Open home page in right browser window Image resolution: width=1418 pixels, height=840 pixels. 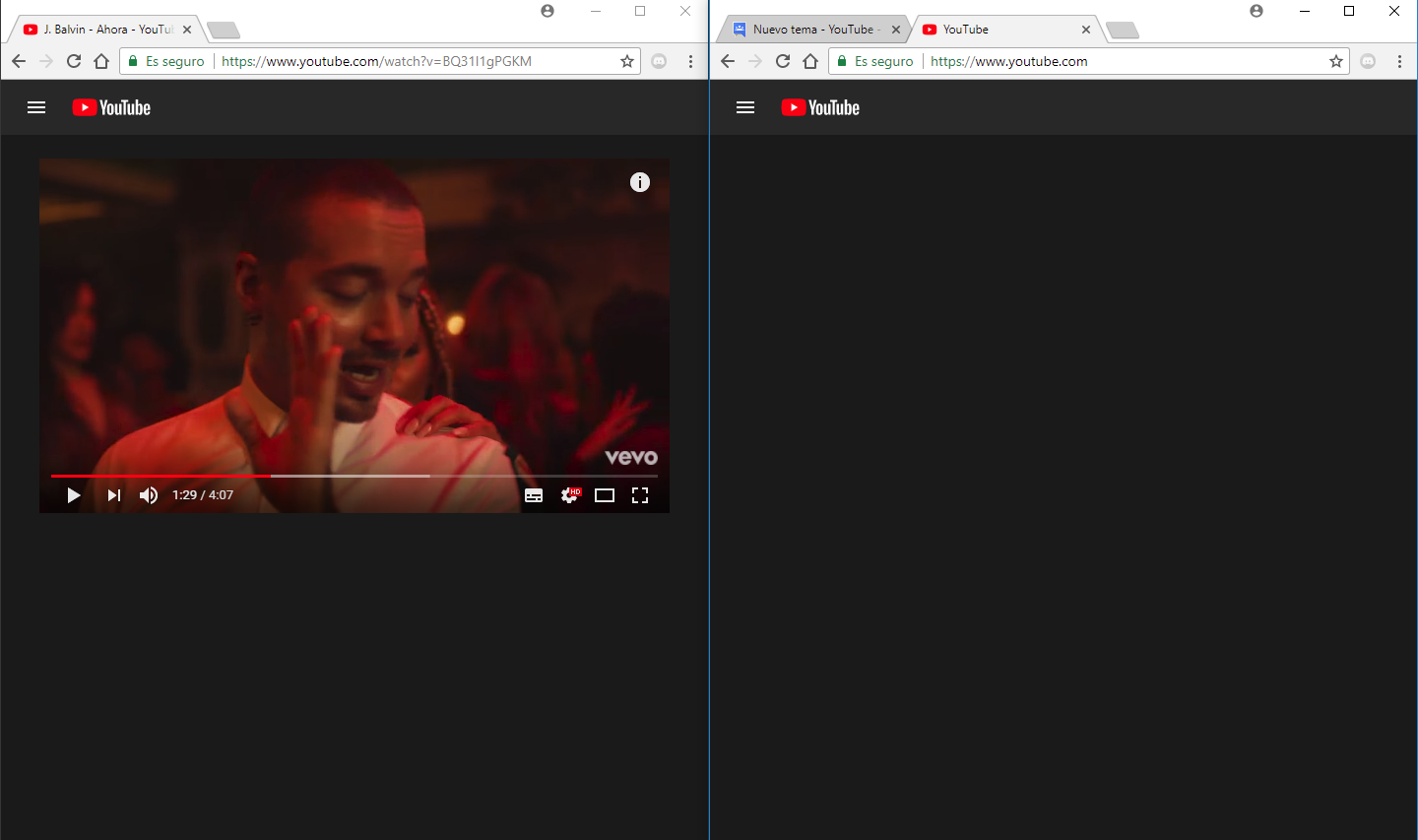pyautogui.click(x=810, y=61)
